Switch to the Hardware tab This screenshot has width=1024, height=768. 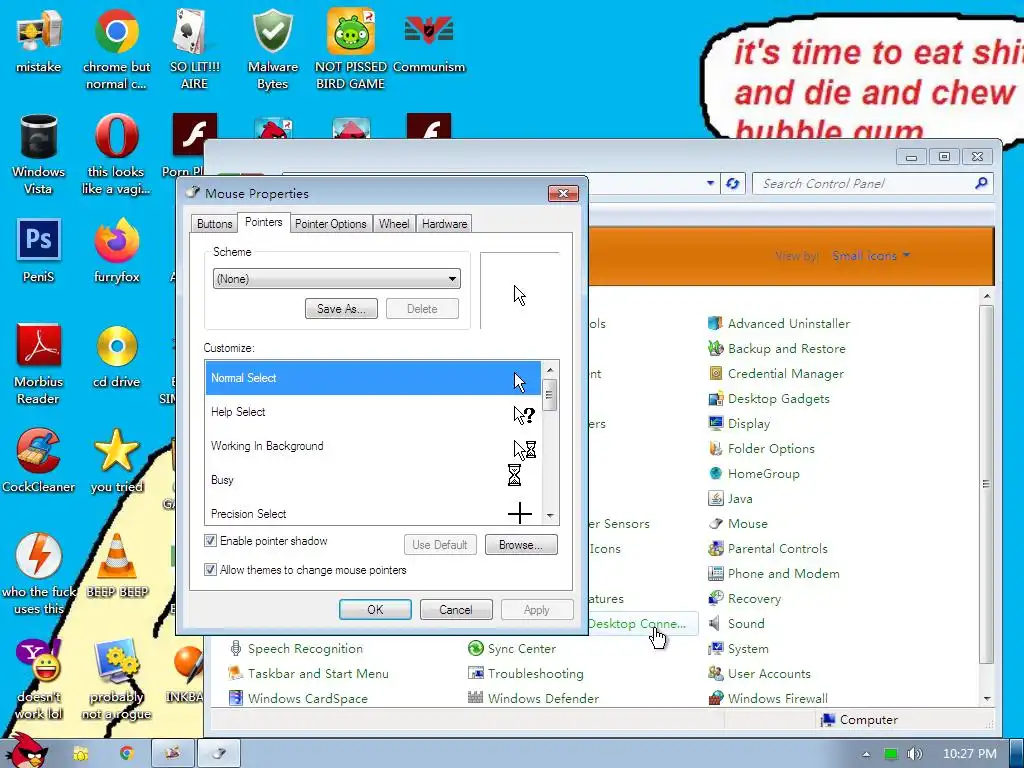444,223
